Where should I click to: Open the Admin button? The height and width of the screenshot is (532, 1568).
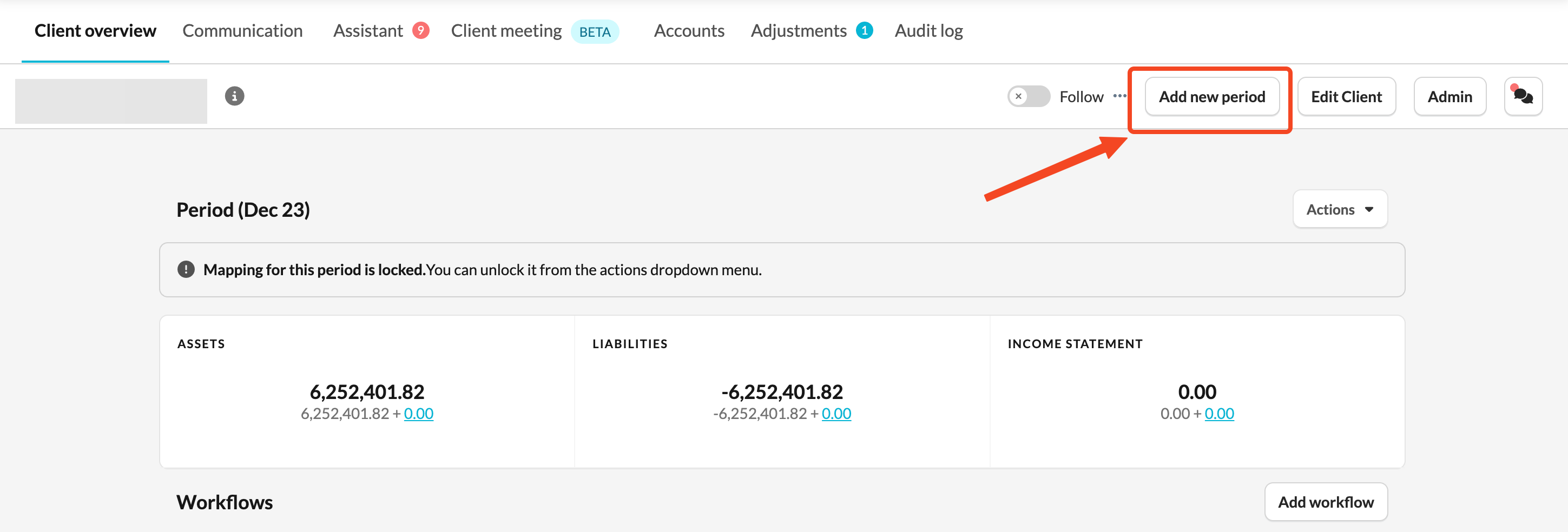pos(1450,96)
